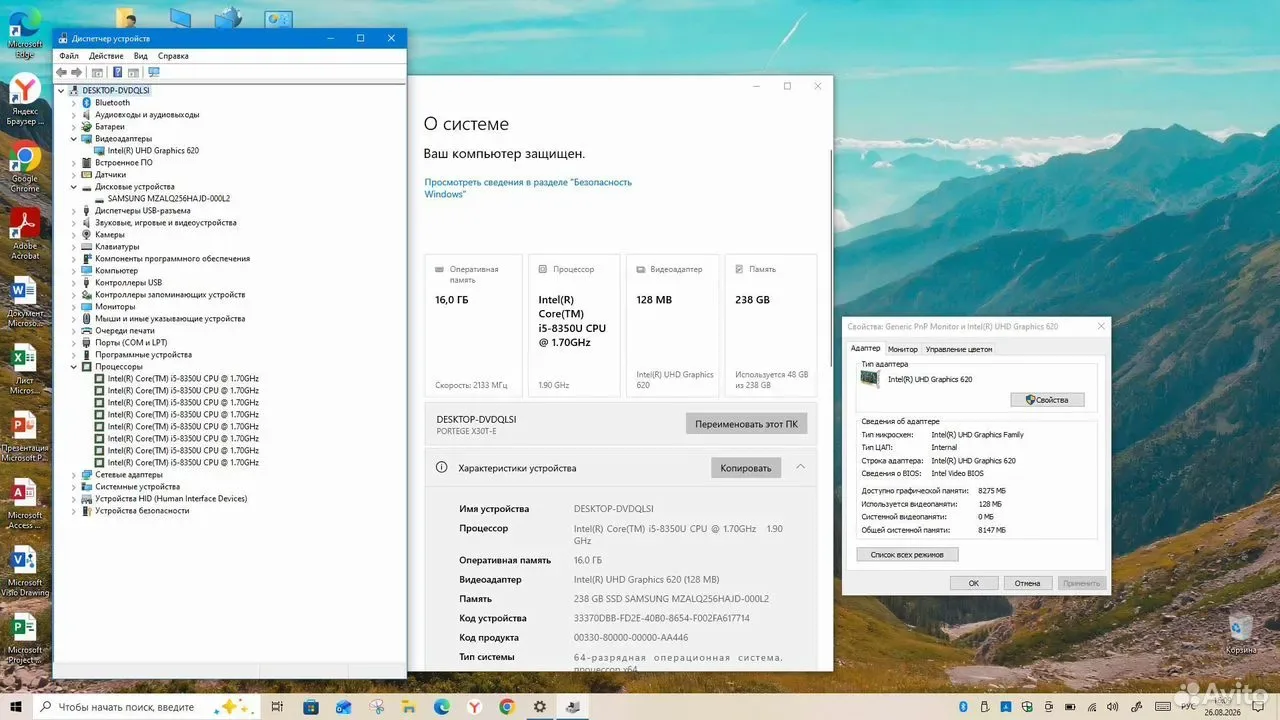
Task: Click the taskbar search box
Action: click(145, 707)
